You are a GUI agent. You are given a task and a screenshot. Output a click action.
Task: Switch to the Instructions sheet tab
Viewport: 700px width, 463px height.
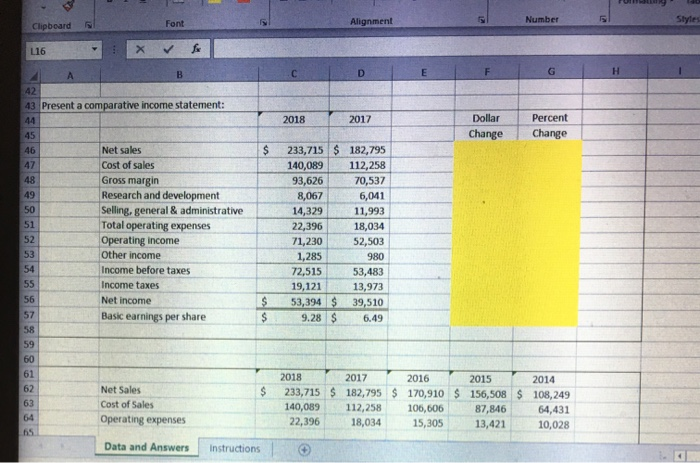pyautogui.click(x=235, y=448)
